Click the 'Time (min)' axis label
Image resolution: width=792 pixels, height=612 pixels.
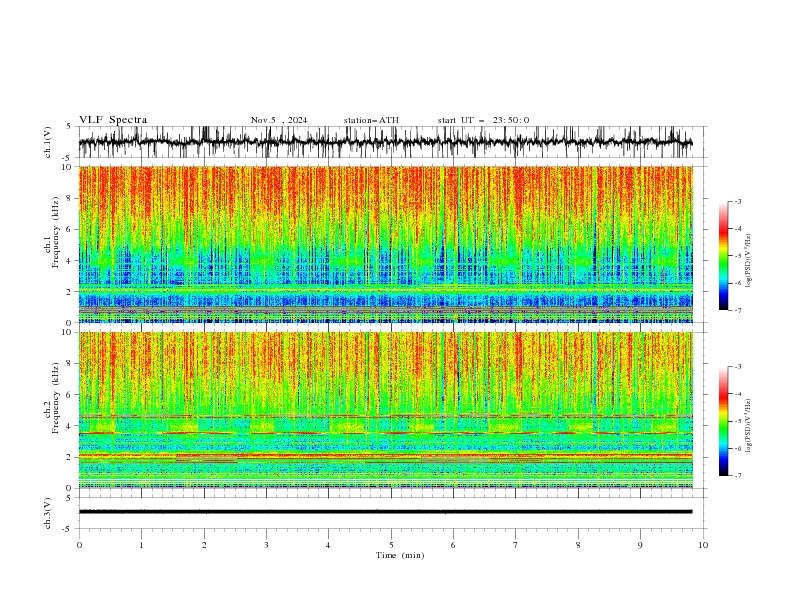click(400, 555)
